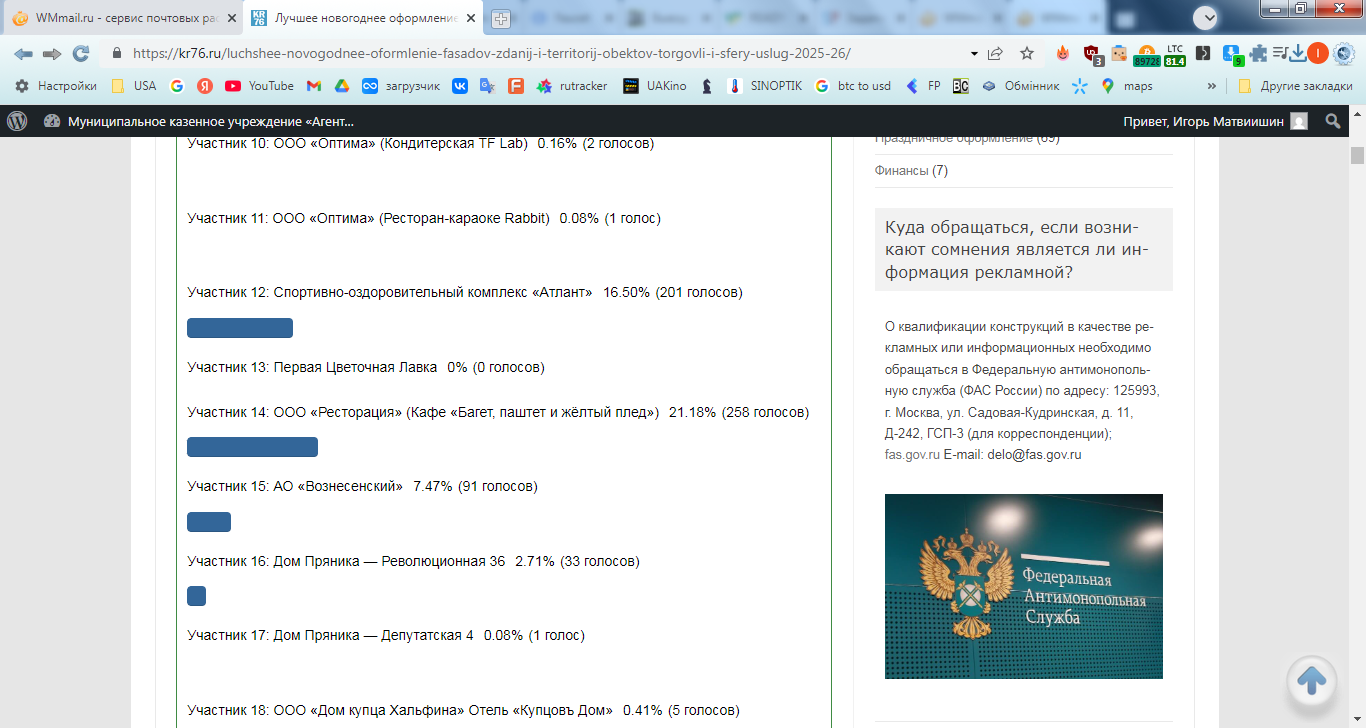This screenshot has width=1366, height=728.
Task: Share this page from address bar
Action: tap(996, 53)
